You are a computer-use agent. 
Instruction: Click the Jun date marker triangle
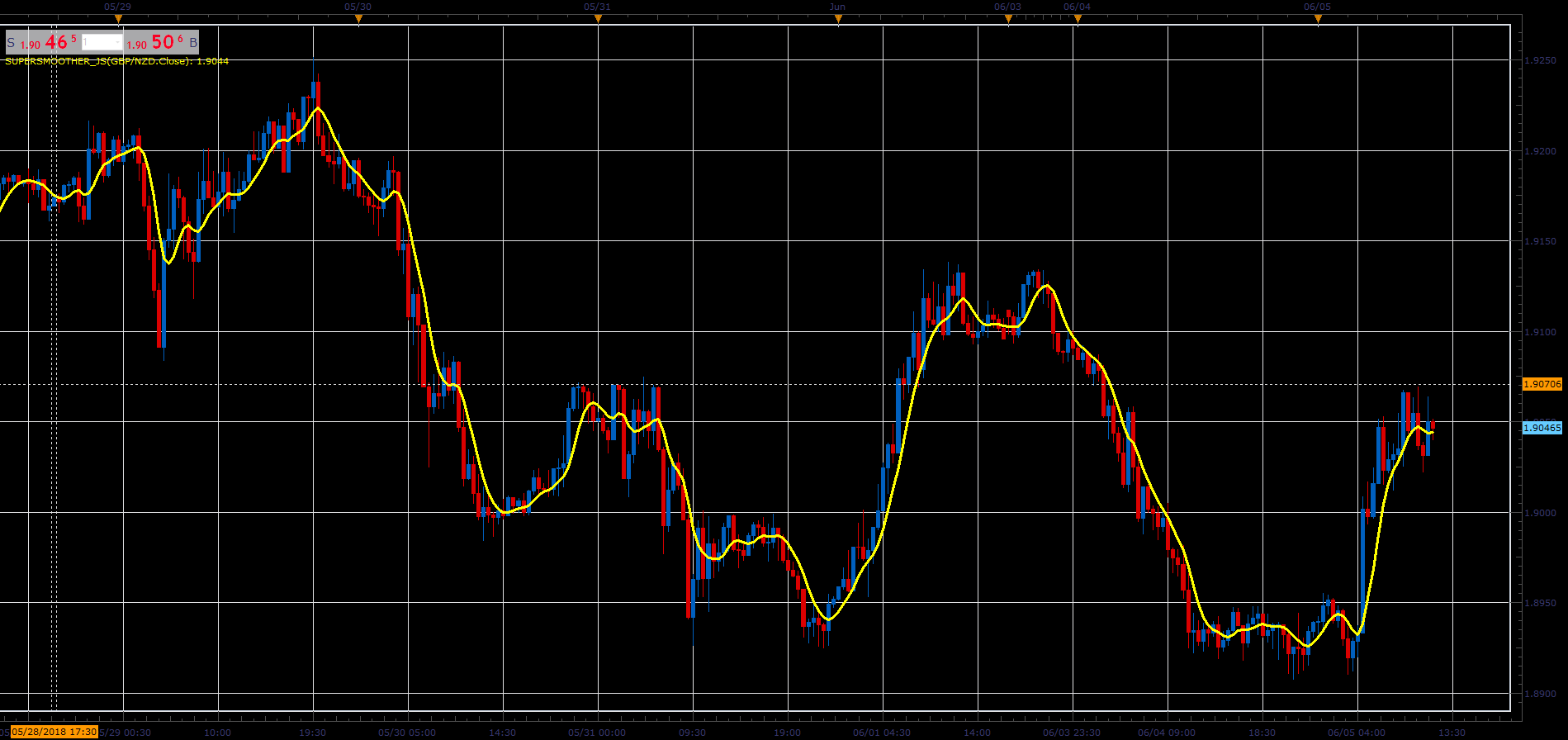tap(838, 18)
